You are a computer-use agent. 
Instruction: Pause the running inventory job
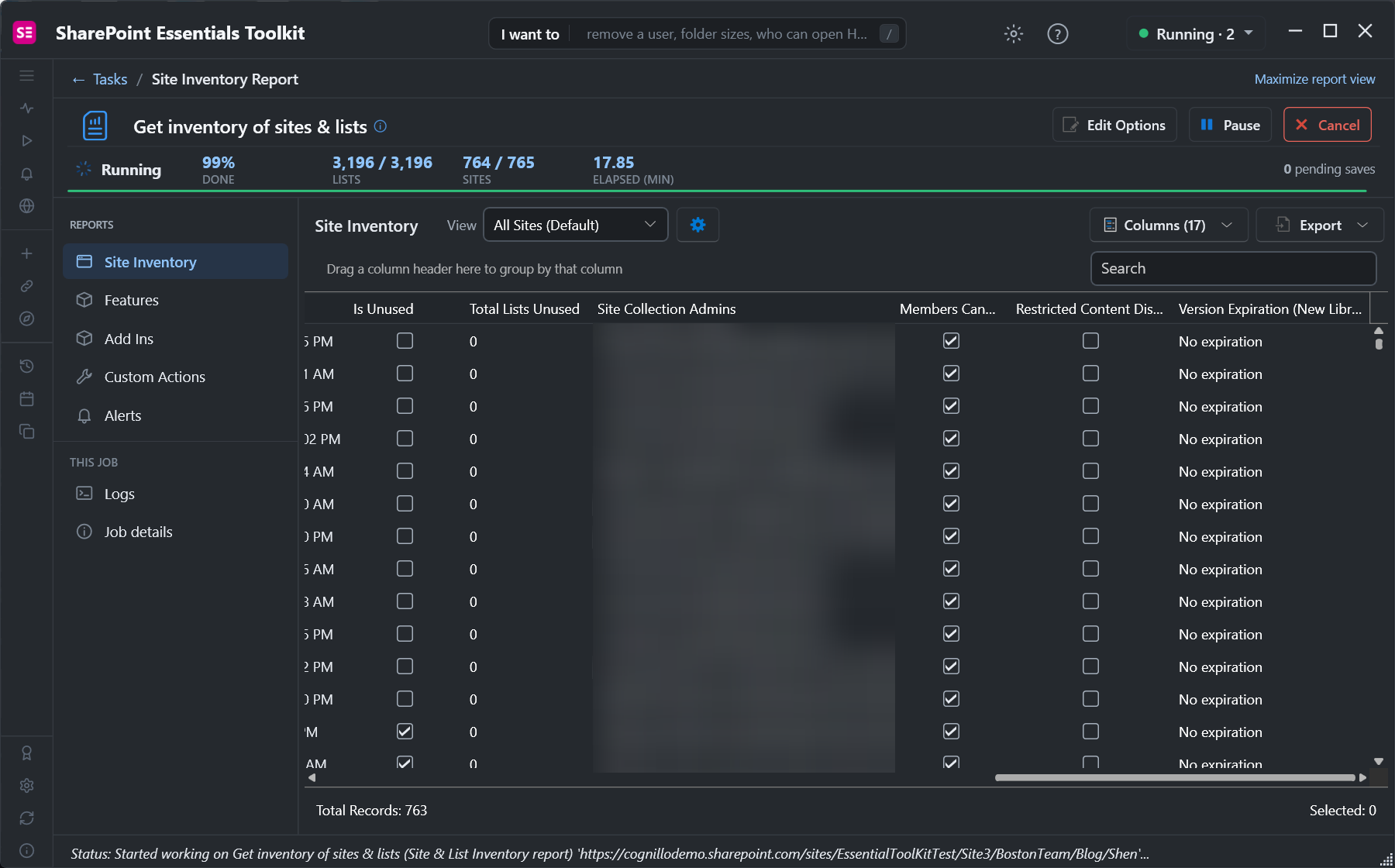(x=1230, y=125)
